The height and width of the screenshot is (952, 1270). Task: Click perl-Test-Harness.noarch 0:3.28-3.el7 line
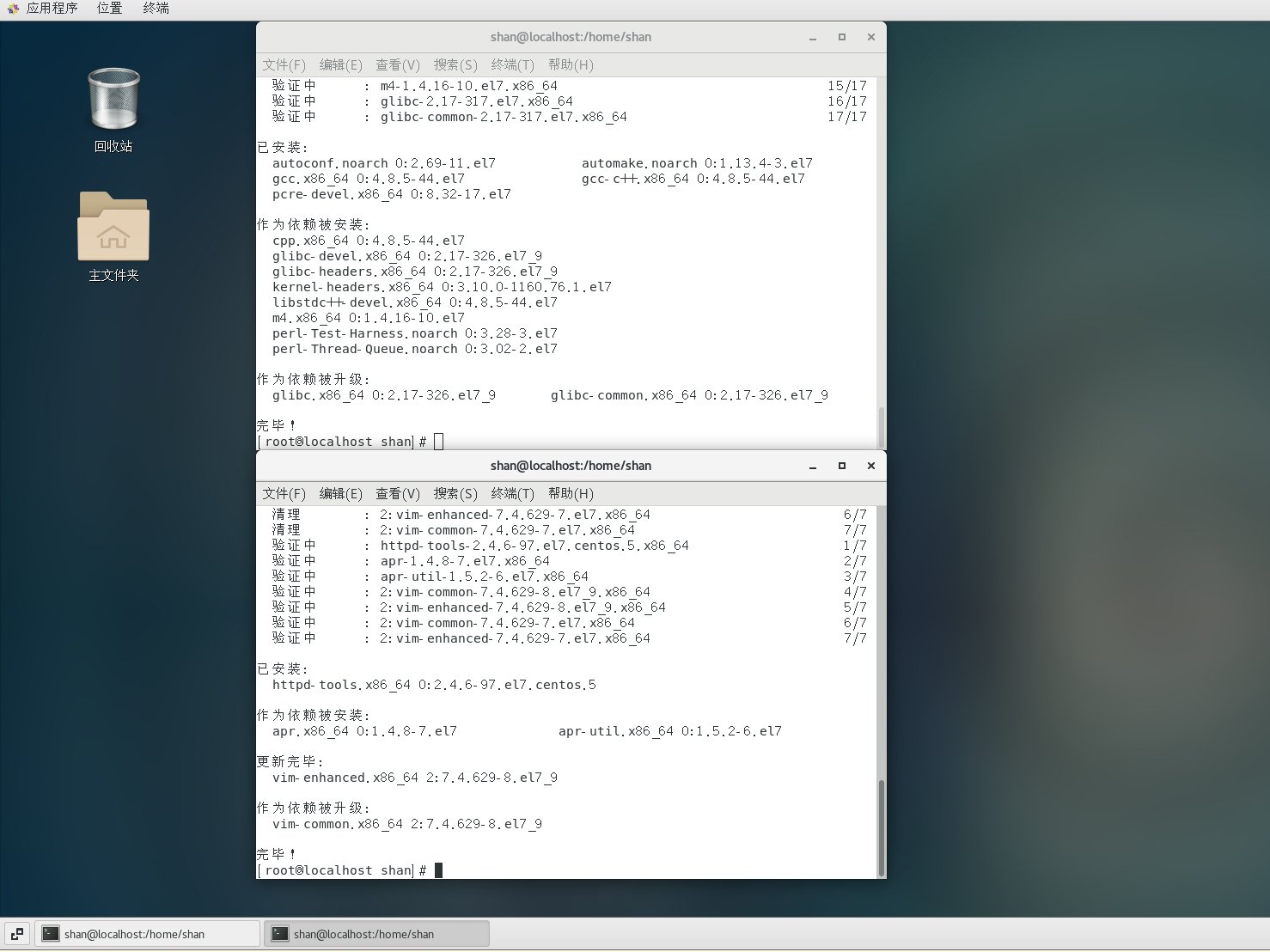(415, 333)
